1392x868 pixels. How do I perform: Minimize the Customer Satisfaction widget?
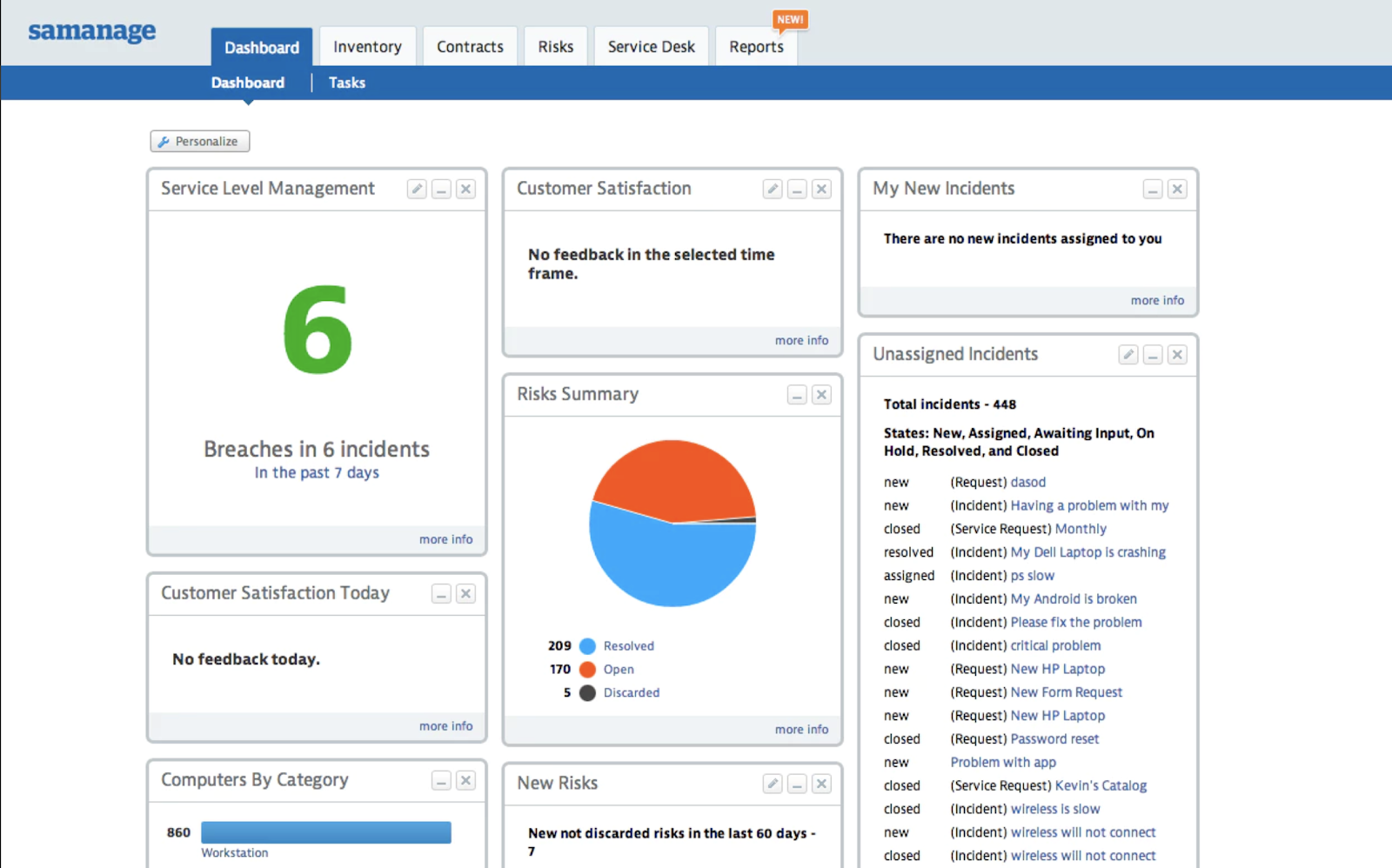[x=797, y=189]
